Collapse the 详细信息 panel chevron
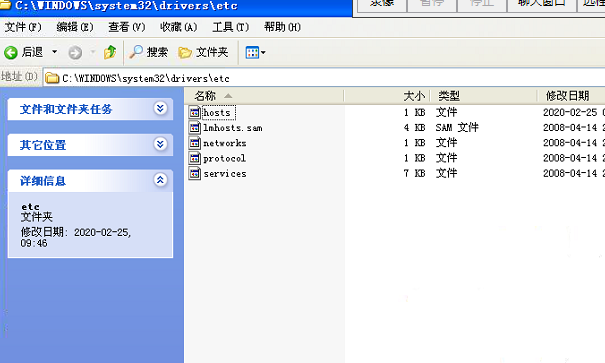The height and width of the screenshot is (363, 605). [160, 180]
